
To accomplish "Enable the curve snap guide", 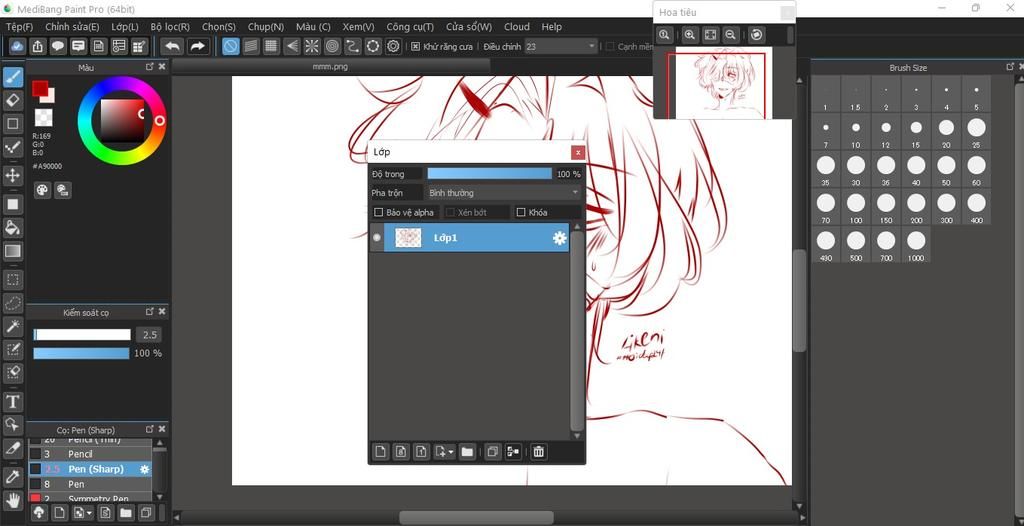I will point(353,46).
